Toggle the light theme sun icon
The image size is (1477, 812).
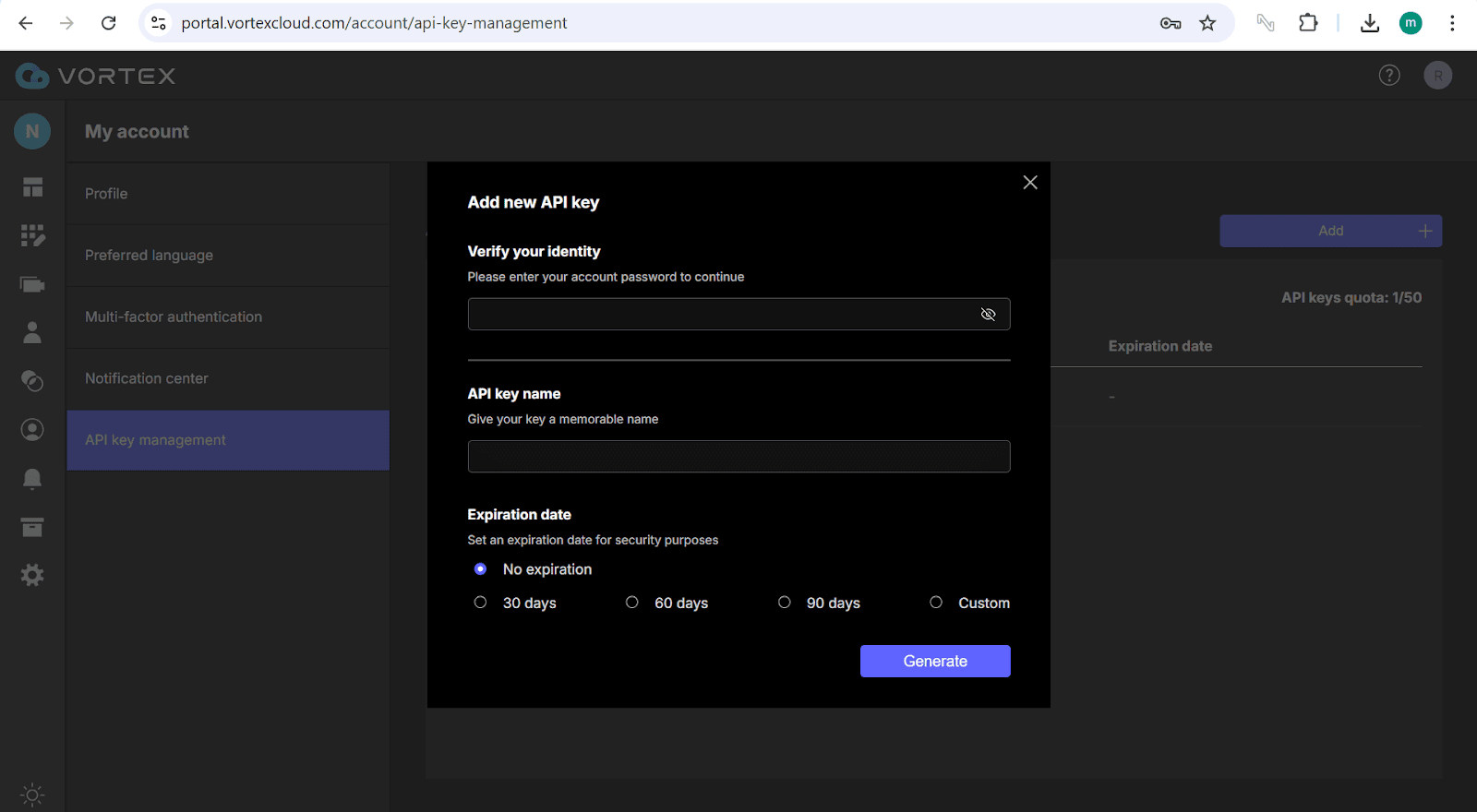click(32, 794)
